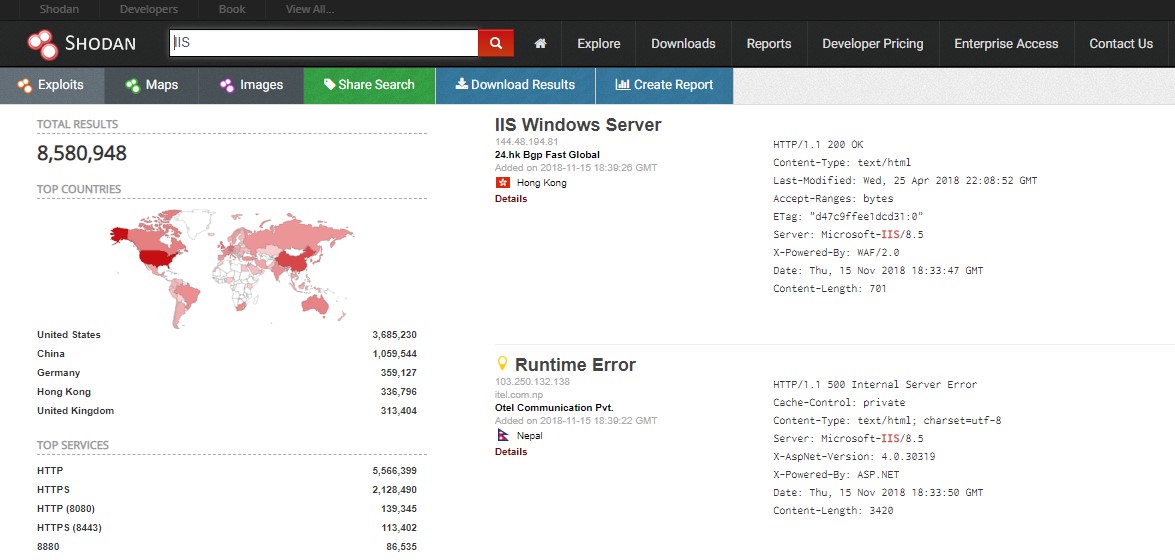Filter by HTTPS service
Screen dimensions: 1175x560
(x=53, y=490)
